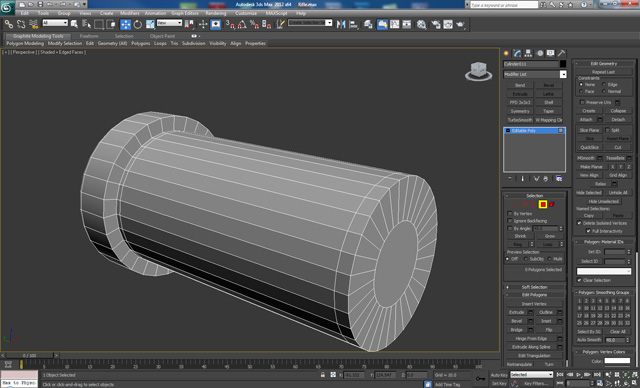
Task: Click the Symmetry modifier button
Action: coord(520,111)
